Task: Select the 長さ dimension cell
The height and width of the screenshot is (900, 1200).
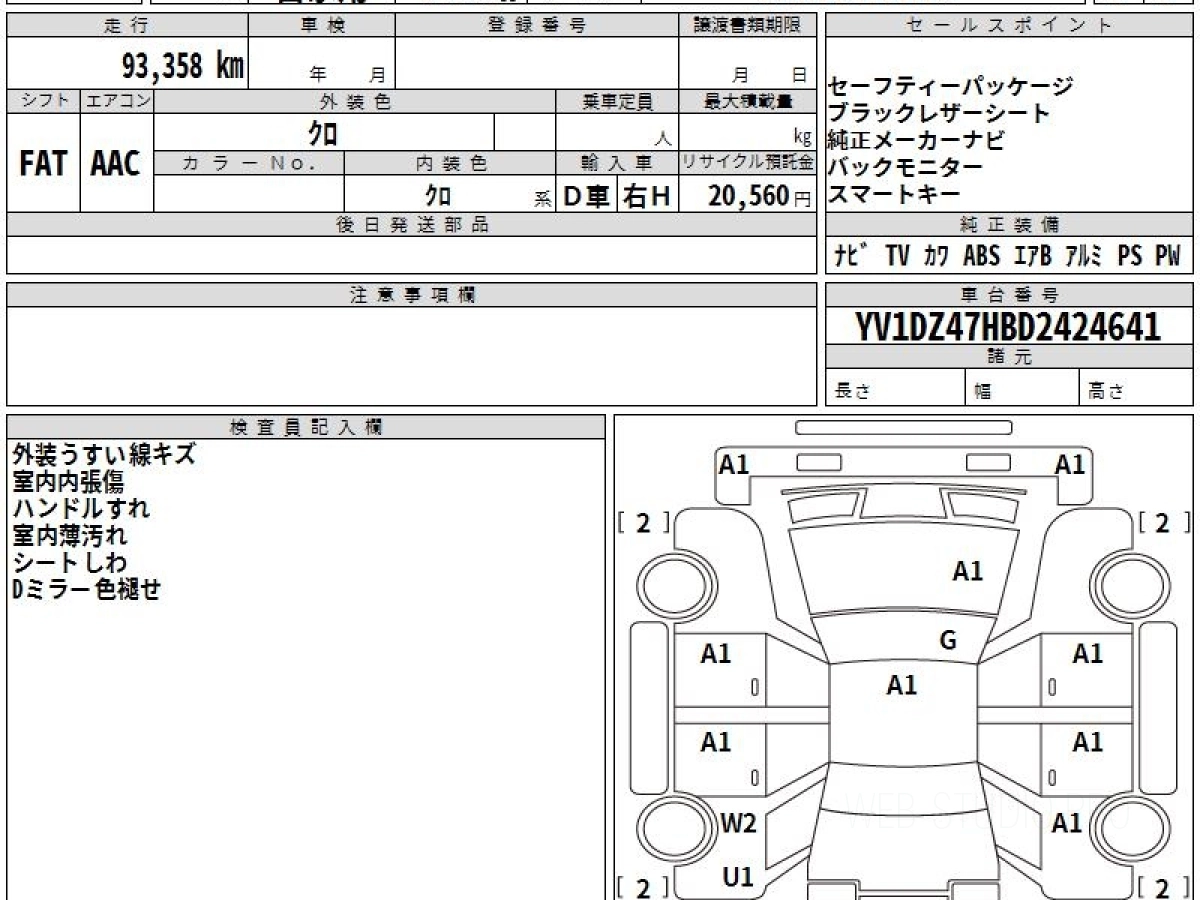Action: click(895, 388)
